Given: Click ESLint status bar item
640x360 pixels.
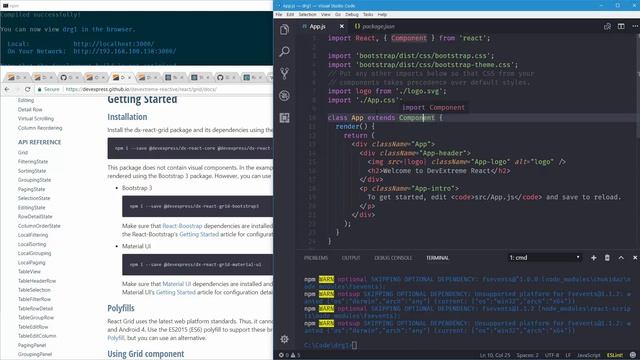Looking at the screenshot, I should click(615, 355).
